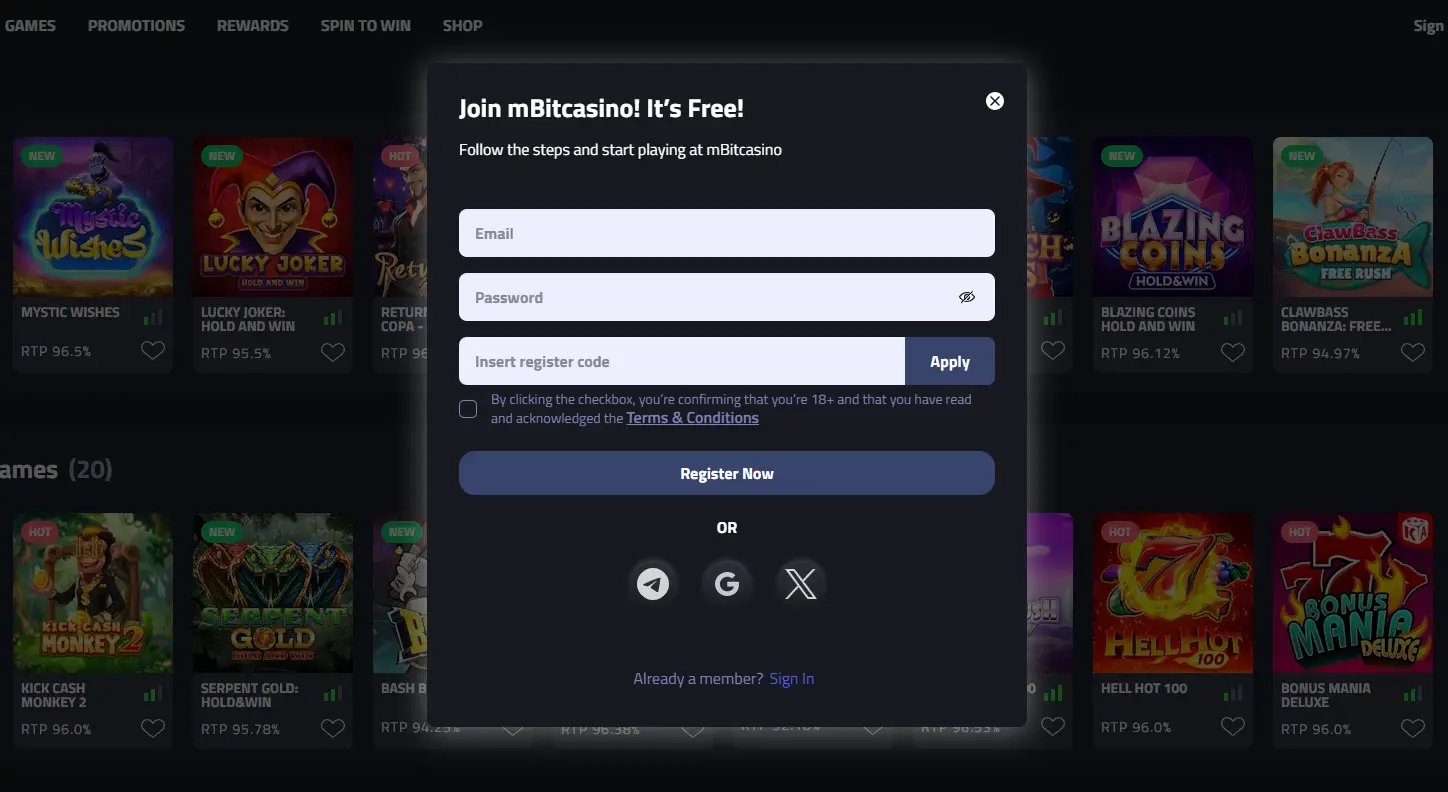Viewport: 1448px width, 792px height.
Task: Register using the X social icon
Action: coord(799,583)
